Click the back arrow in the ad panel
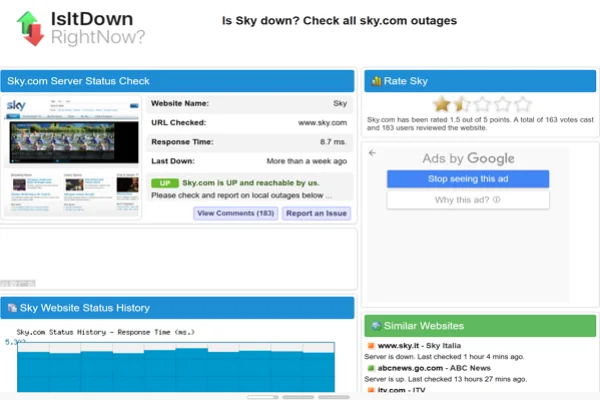The width and height of the screenshot is (600, 400). [372, 153]
